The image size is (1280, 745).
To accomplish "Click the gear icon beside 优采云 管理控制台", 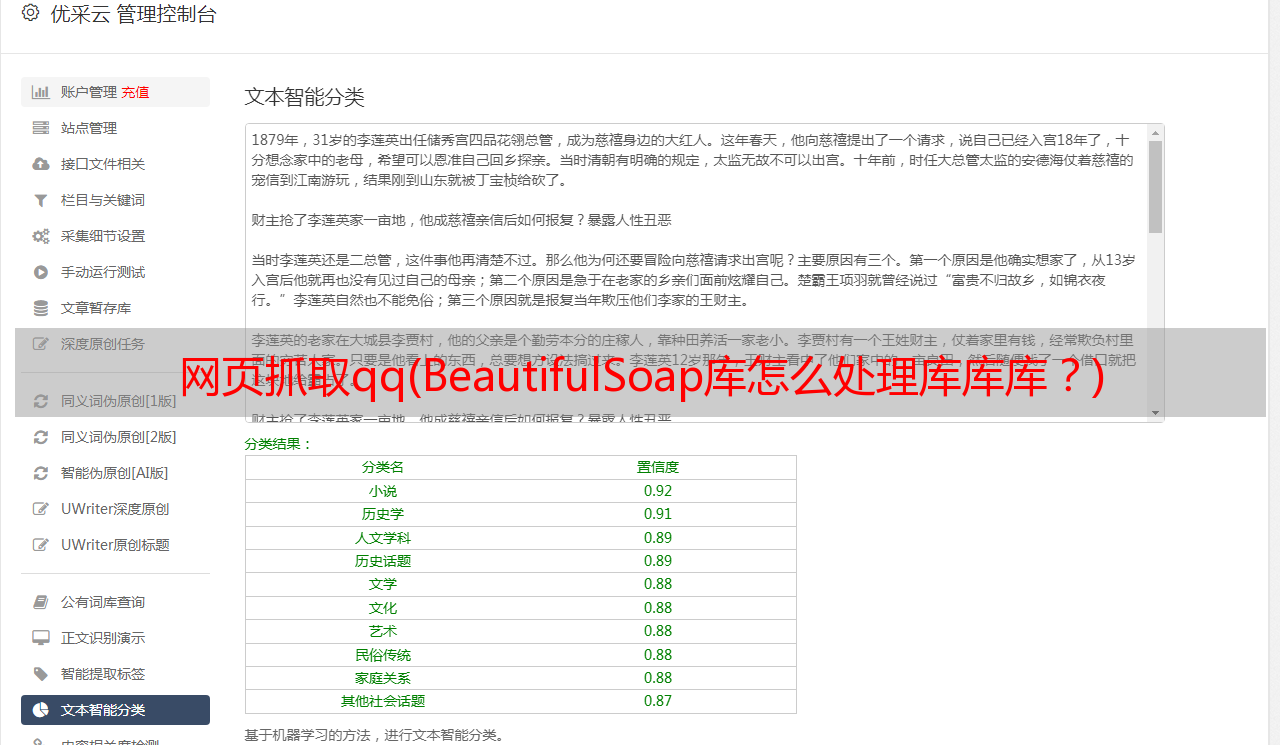I will point(30,14).
